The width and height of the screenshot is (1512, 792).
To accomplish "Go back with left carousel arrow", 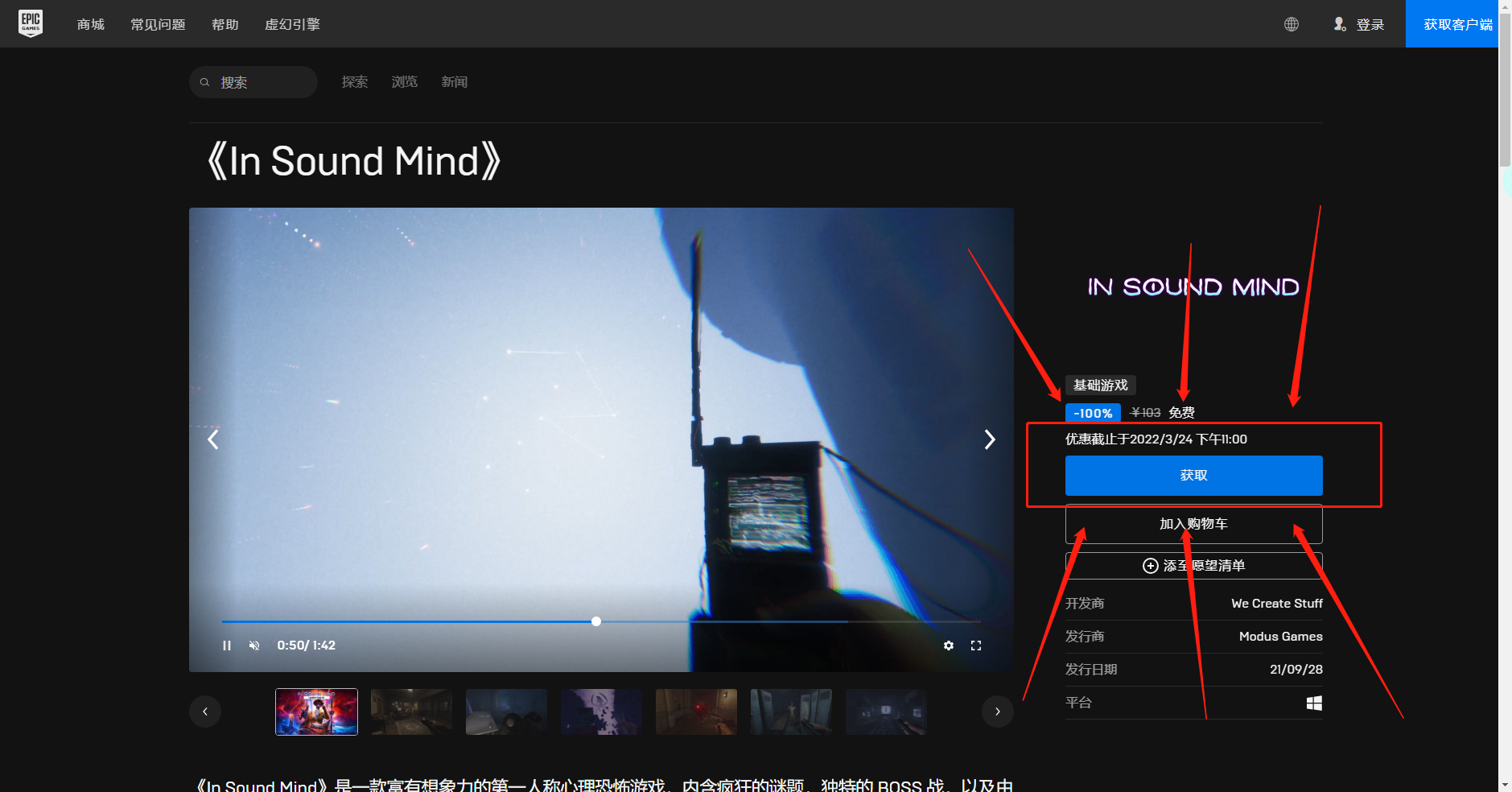I will coord(212,439).
